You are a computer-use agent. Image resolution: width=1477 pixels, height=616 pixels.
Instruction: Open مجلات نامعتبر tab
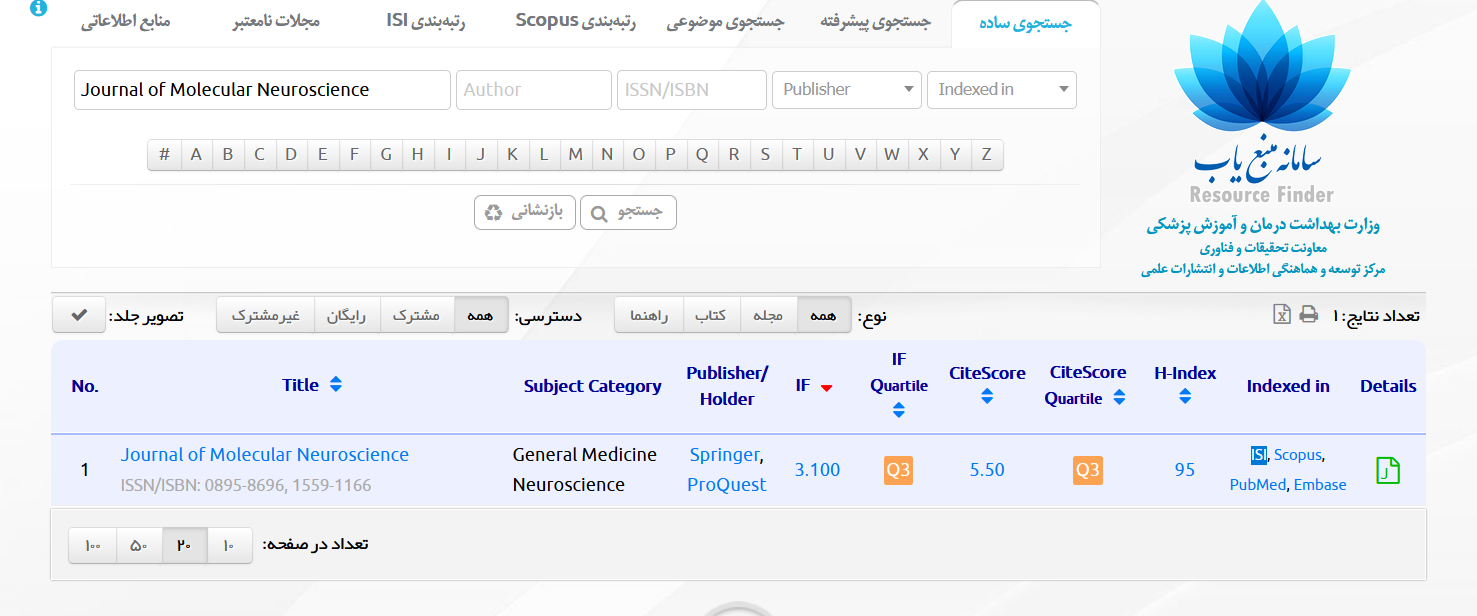(x=276, y=21)
